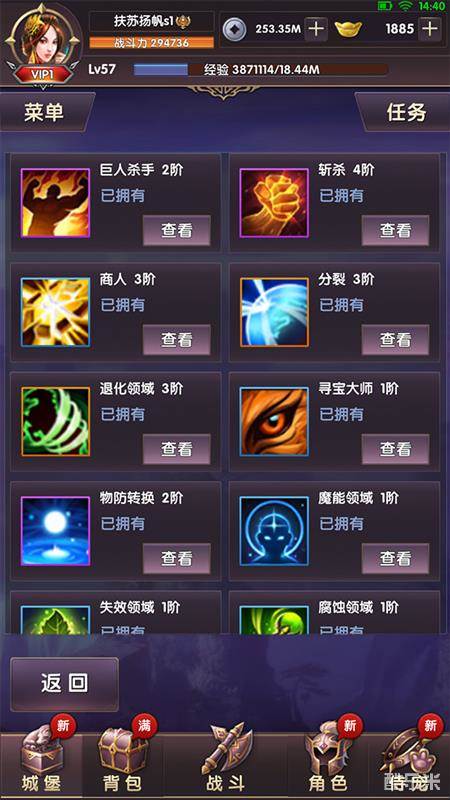Image resolution: width=450 pixels, height=800 pixels.
Task: Open the 城堡 castle tab
Action: point(42,760)
